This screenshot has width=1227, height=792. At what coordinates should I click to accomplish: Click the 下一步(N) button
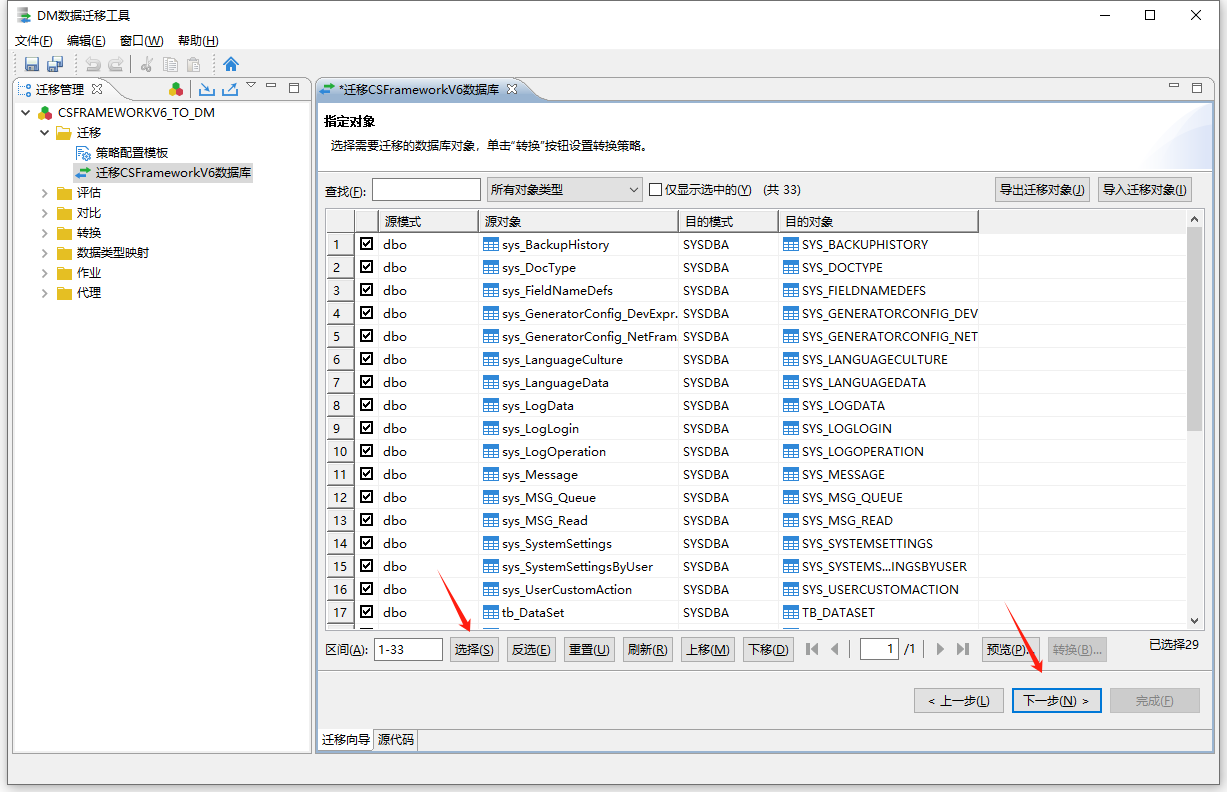pos(1056,701)
